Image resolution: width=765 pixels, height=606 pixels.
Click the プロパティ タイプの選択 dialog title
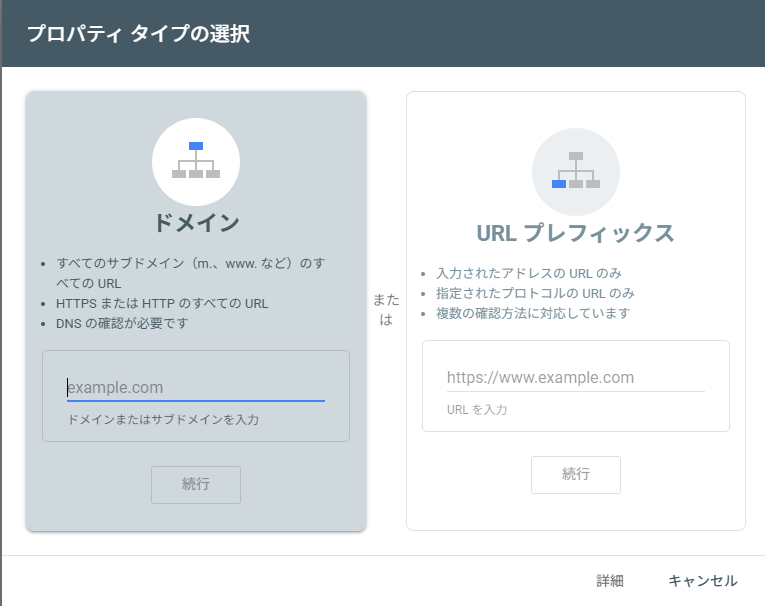point(138,34)
